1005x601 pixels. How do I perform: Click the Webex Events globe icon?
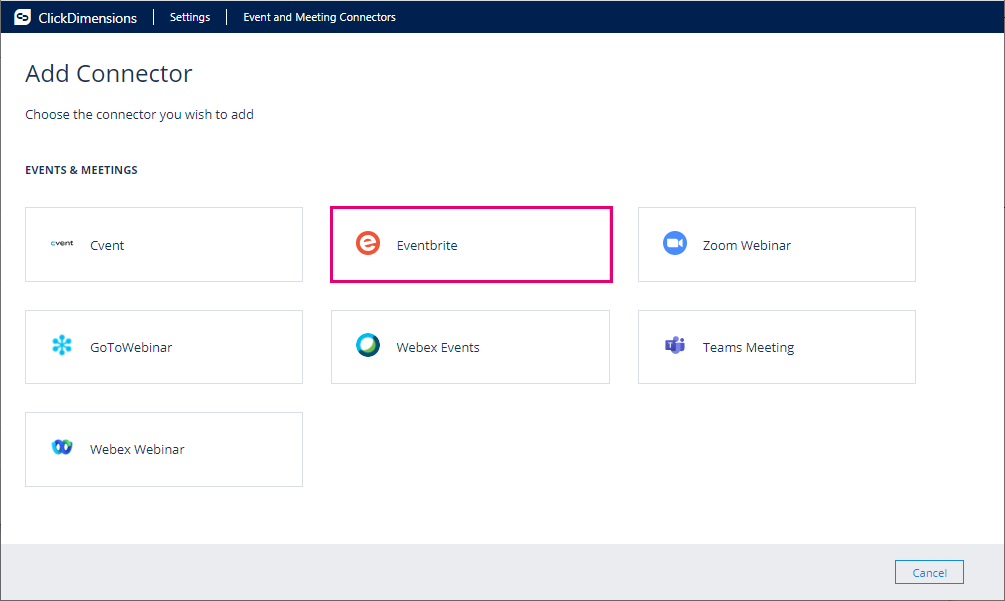click(x=368, y=345)
